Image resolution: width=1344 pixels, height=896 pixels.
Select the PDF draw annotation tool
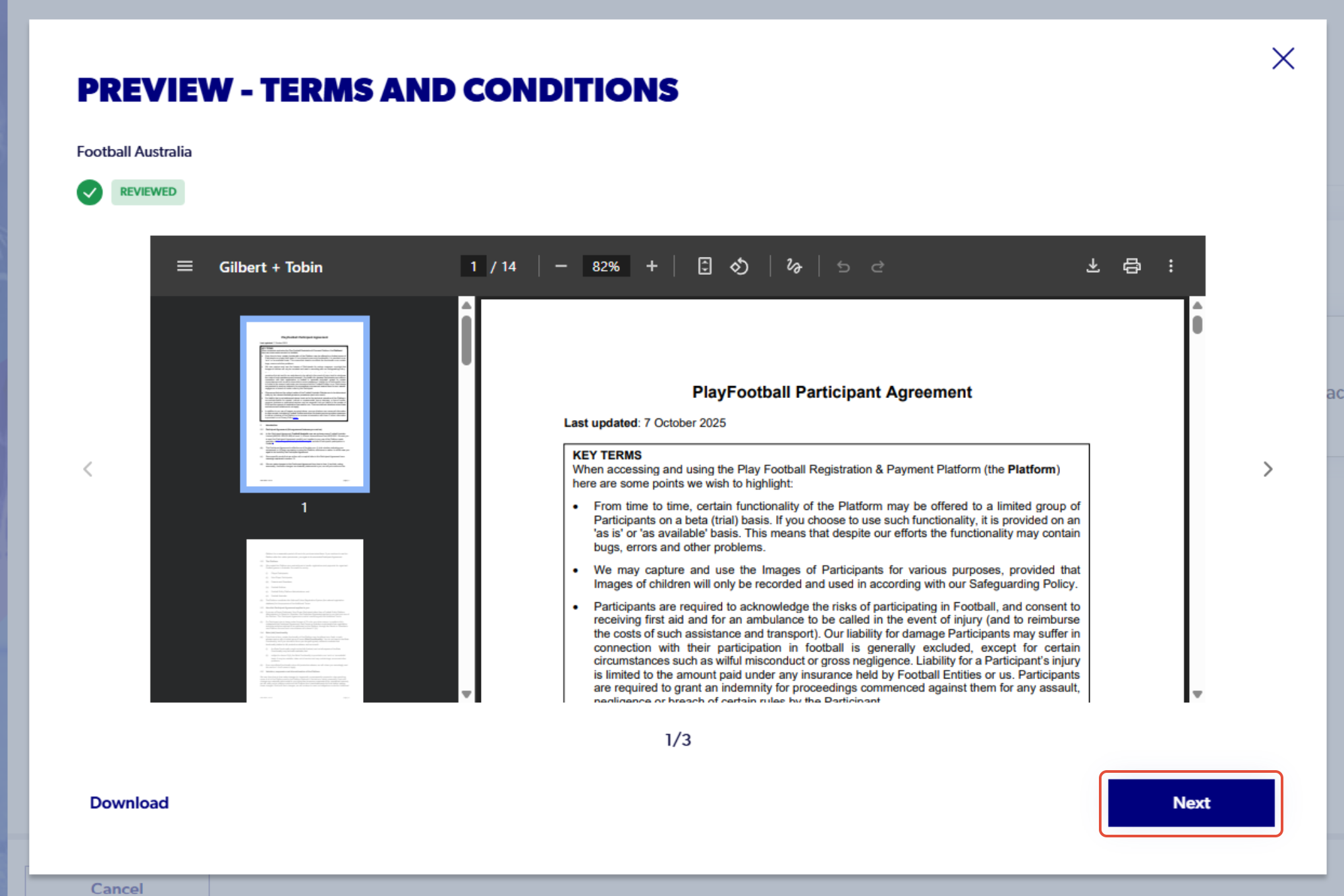(x=794, y=266)
